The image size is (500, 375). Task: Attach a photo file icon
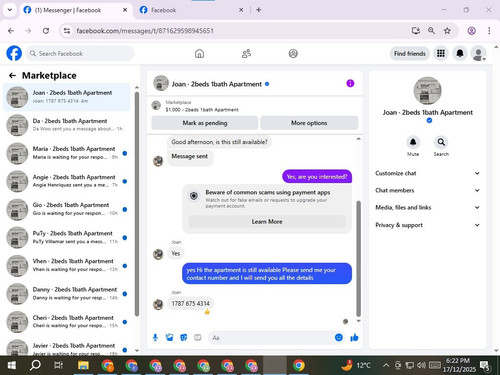[170, 338]
